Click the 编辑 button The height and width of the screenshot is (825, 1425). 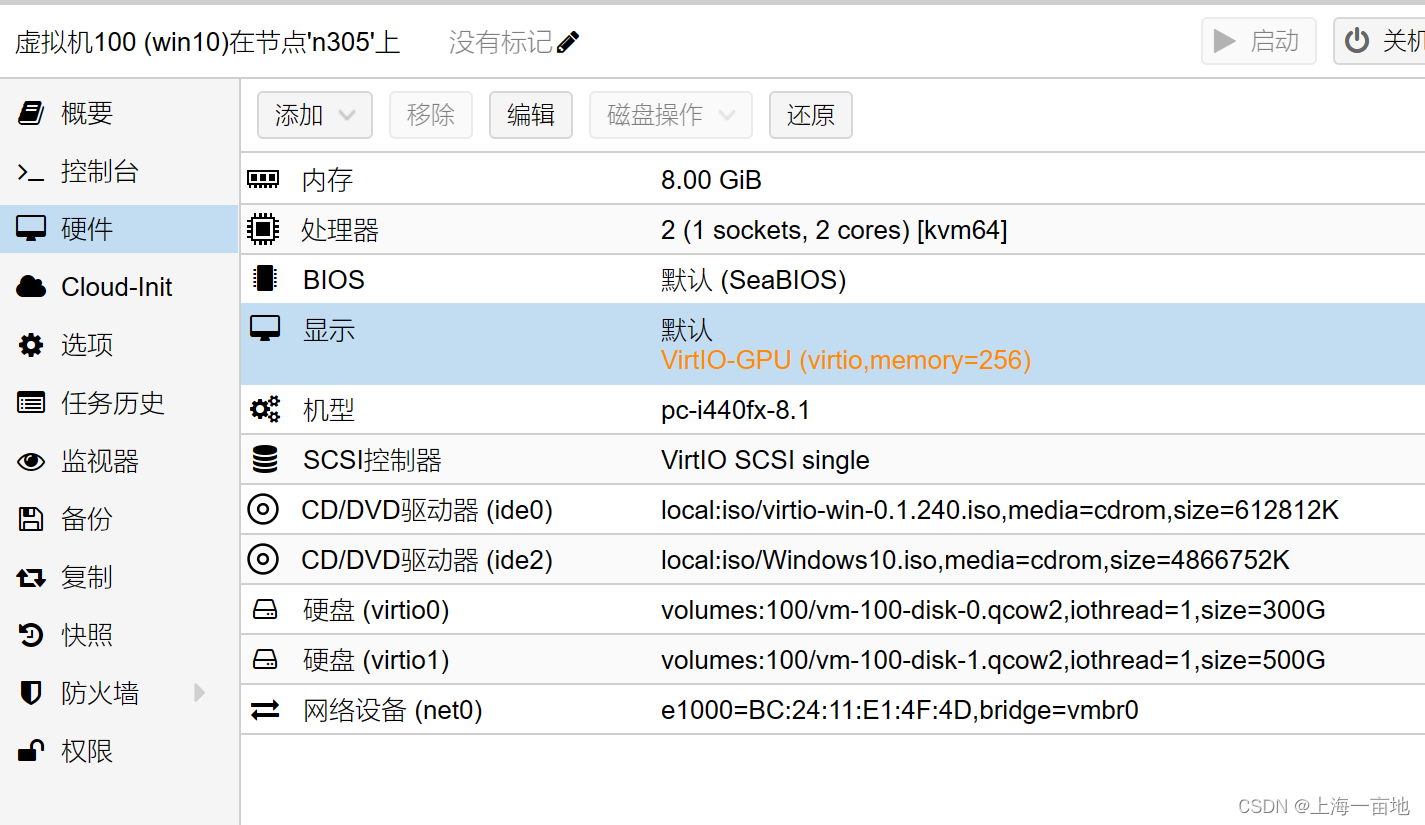(x=531, y=115)
